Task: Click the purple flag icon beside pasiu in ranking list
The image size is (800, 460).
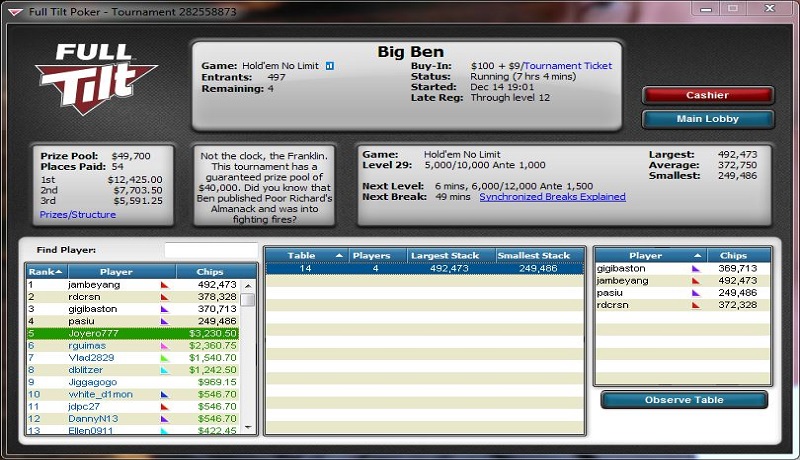Action: (164, 321)
